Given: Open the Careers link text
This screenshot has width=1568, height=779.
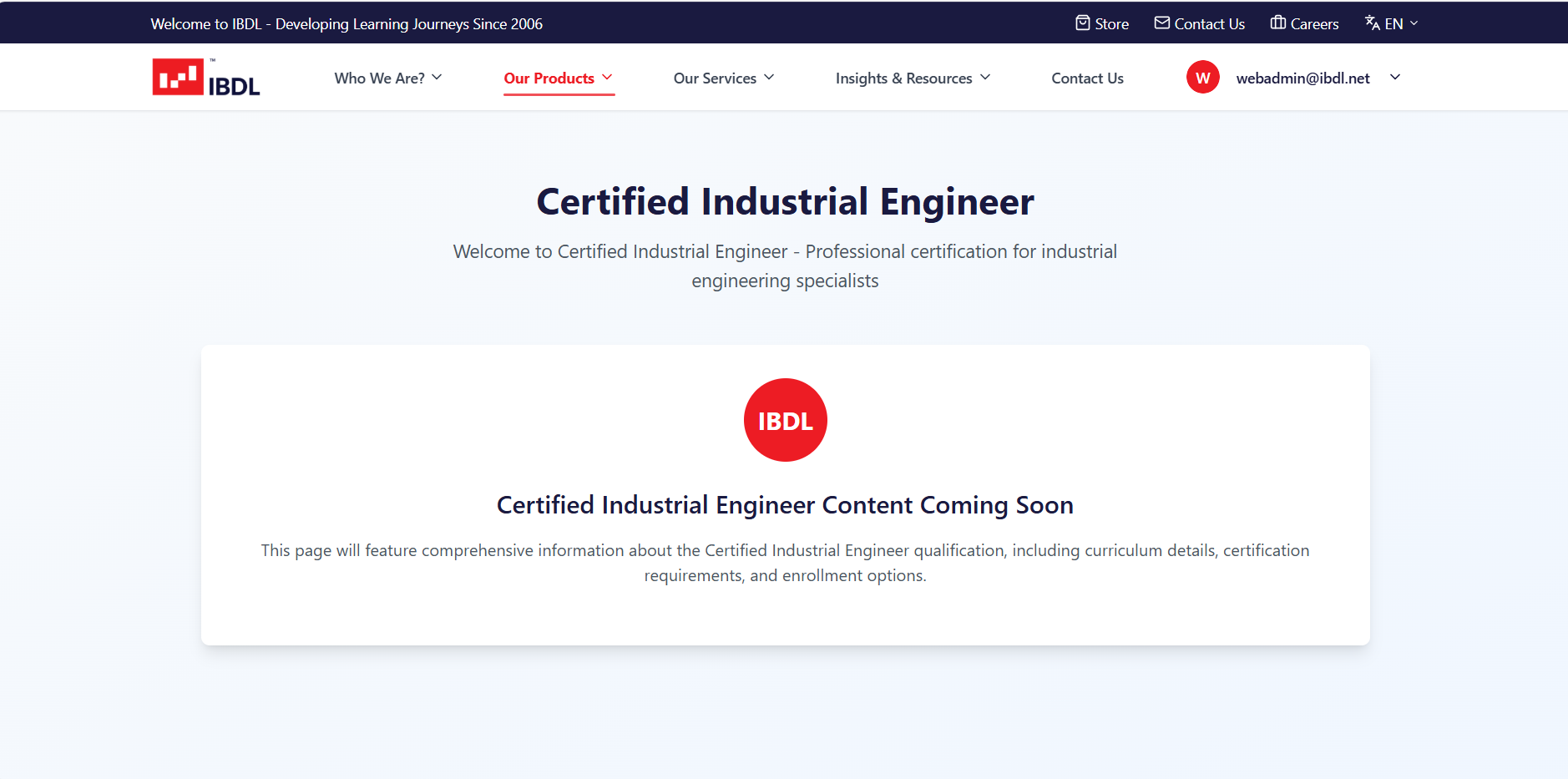Looking at the screenshot, I should tap(1314, 24).
